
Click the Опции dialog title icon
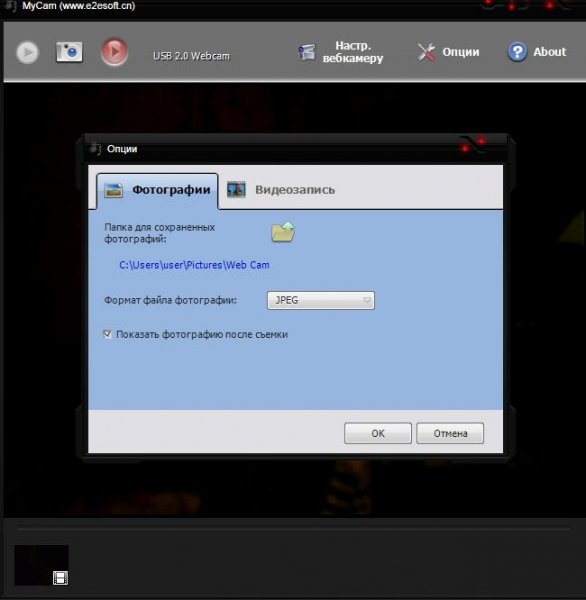coord(95,148)
